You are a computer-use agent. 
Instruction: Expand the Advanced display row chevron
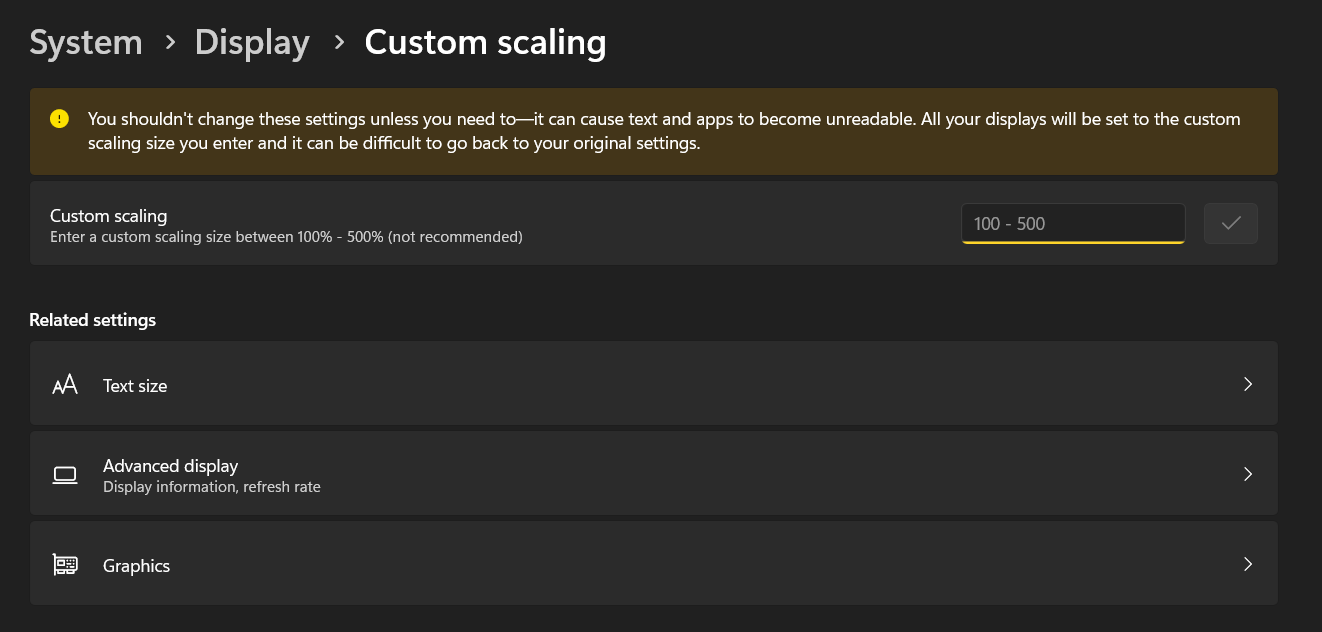[1247, 473]
